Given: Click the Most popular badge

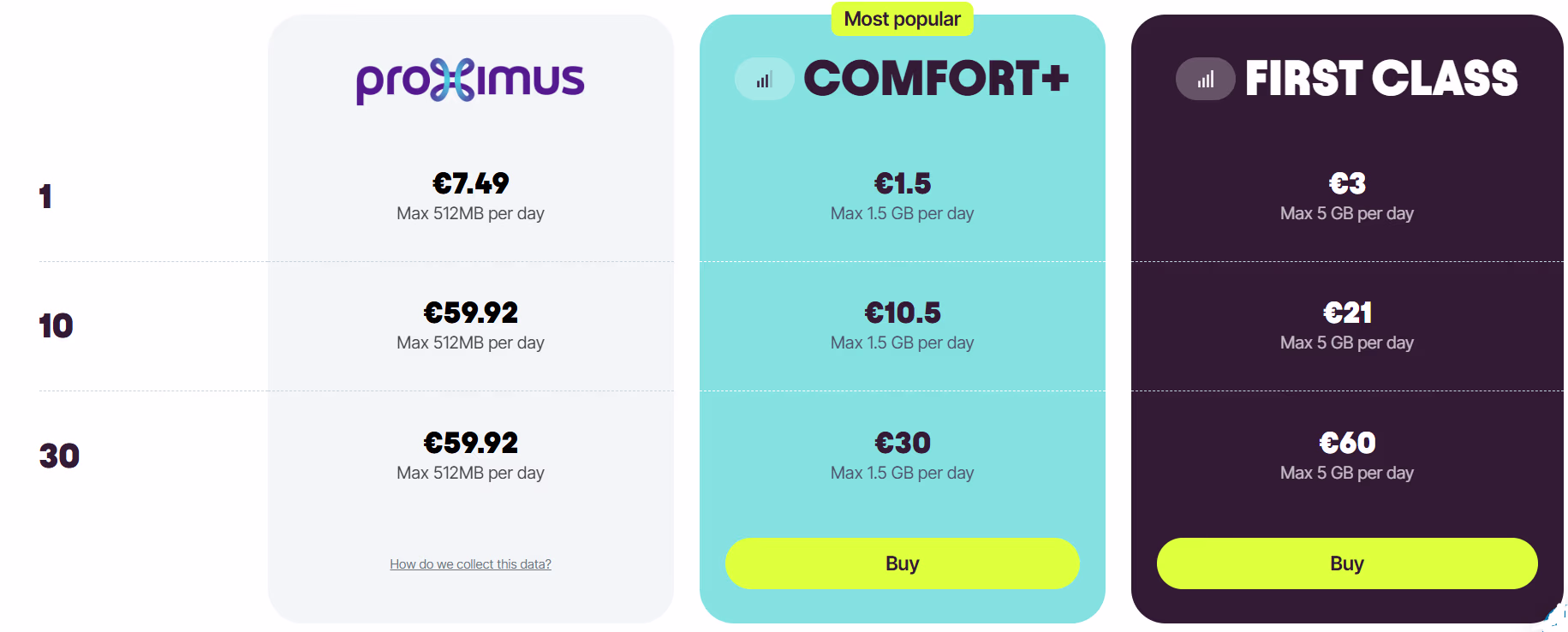Looking at the screenshot, I should click(902, 19).
